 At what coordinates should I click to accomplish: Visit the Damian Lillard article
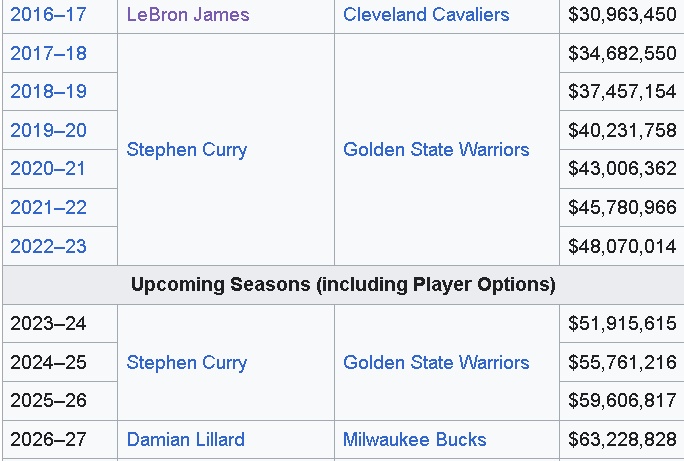tap(186, 440)
